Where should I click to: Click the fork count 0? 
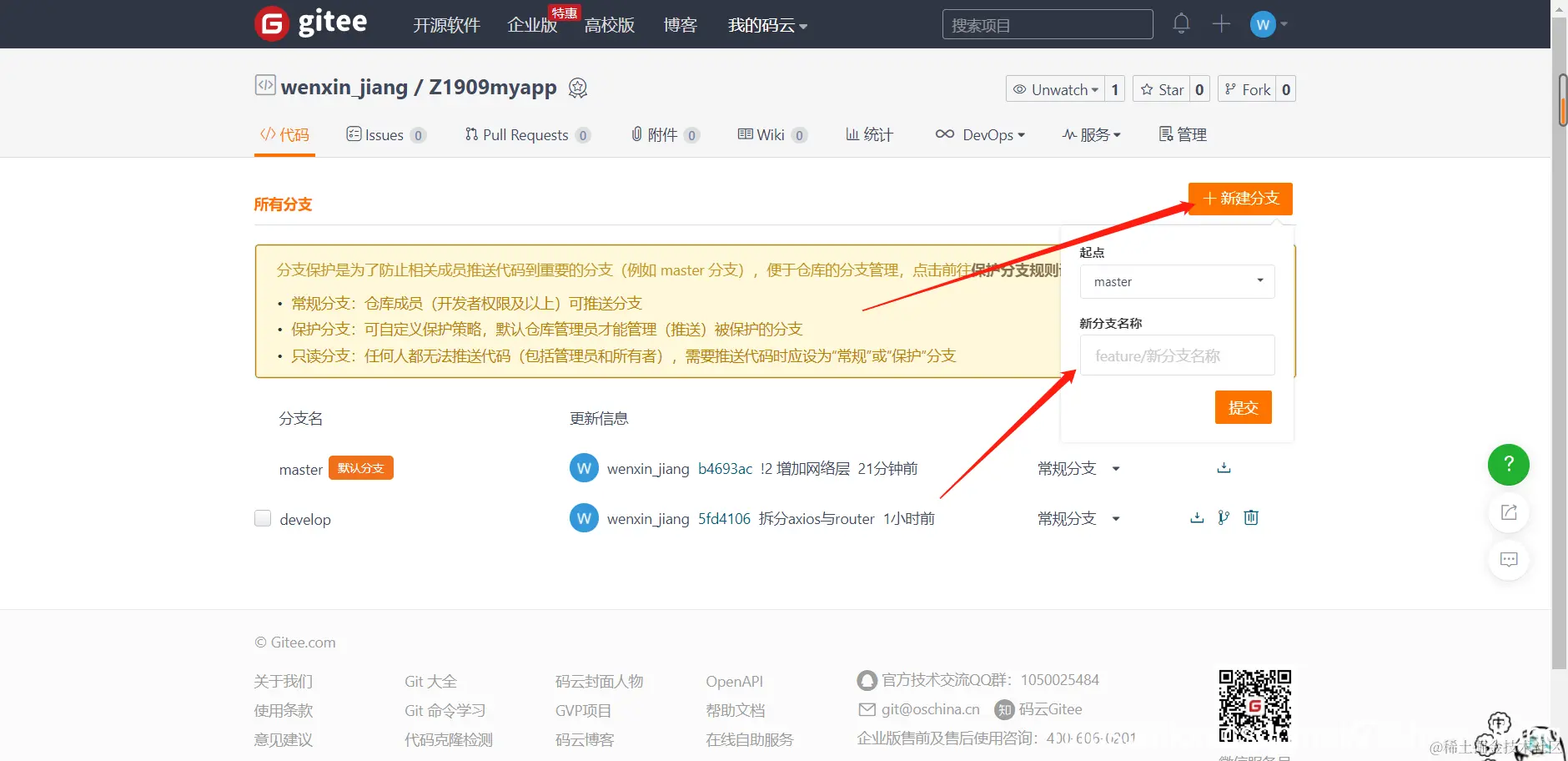coord(1286,89)
